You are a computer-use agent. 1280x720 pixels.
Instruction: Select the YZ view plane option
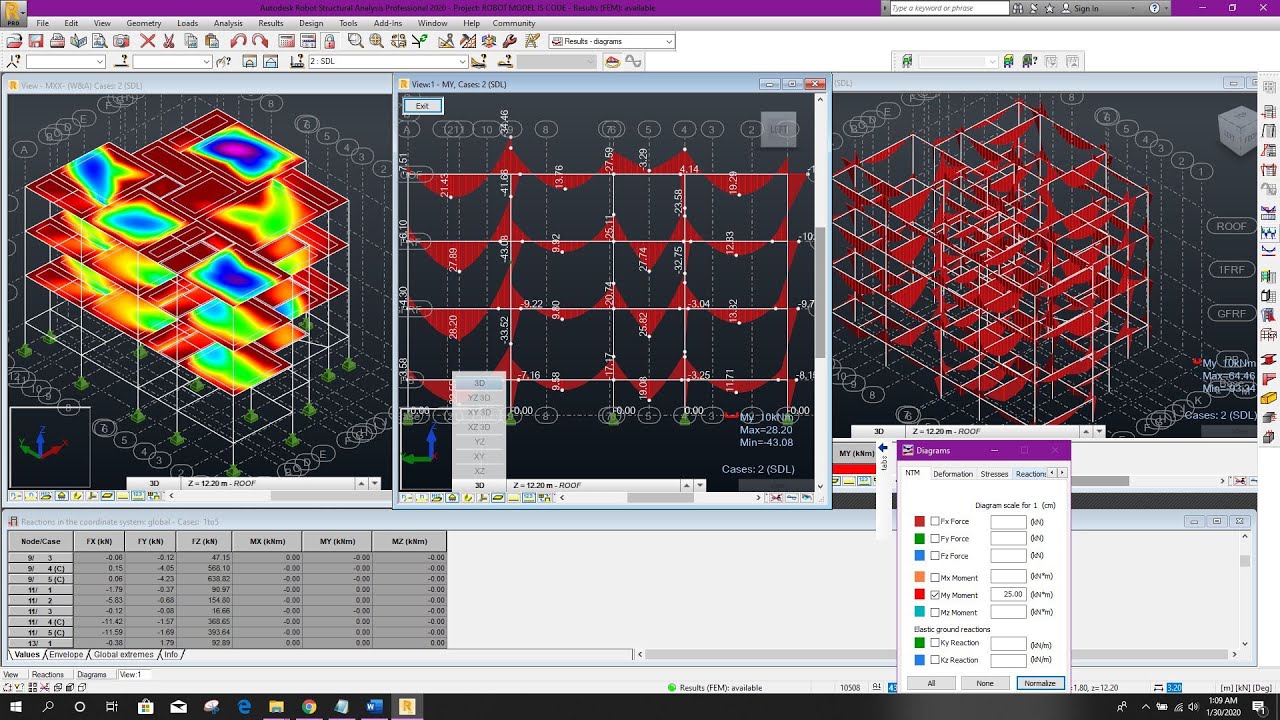click(x=479, y=441)
